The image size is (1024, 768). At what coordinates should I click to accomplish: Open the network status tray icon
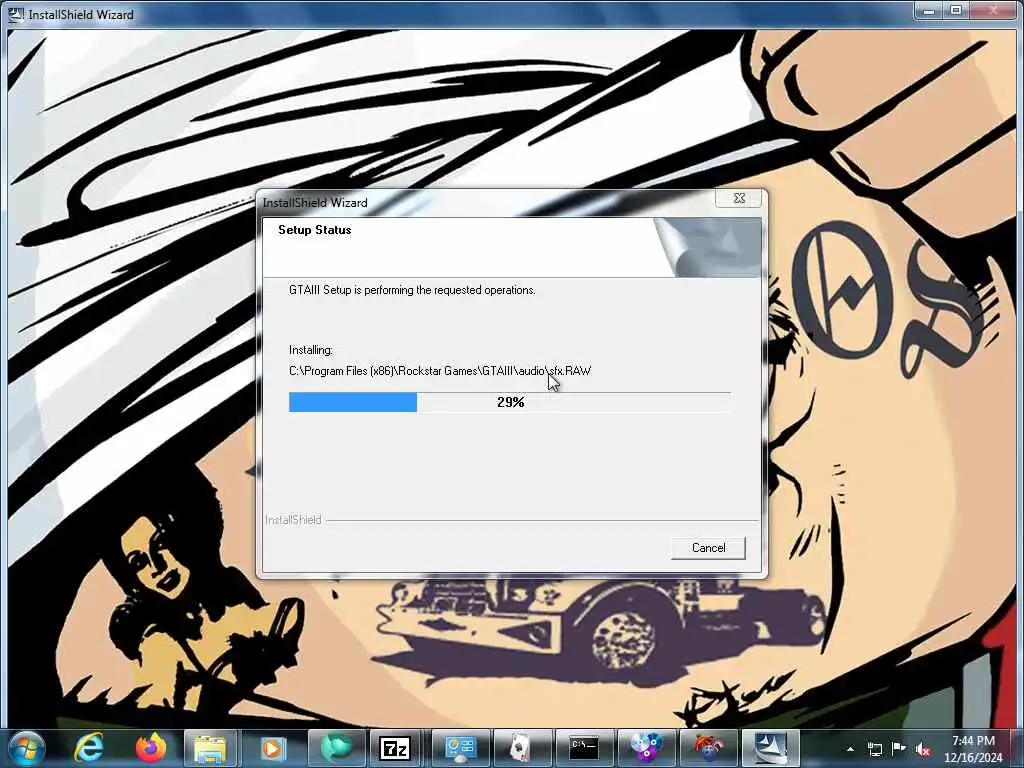click(874, 749)
